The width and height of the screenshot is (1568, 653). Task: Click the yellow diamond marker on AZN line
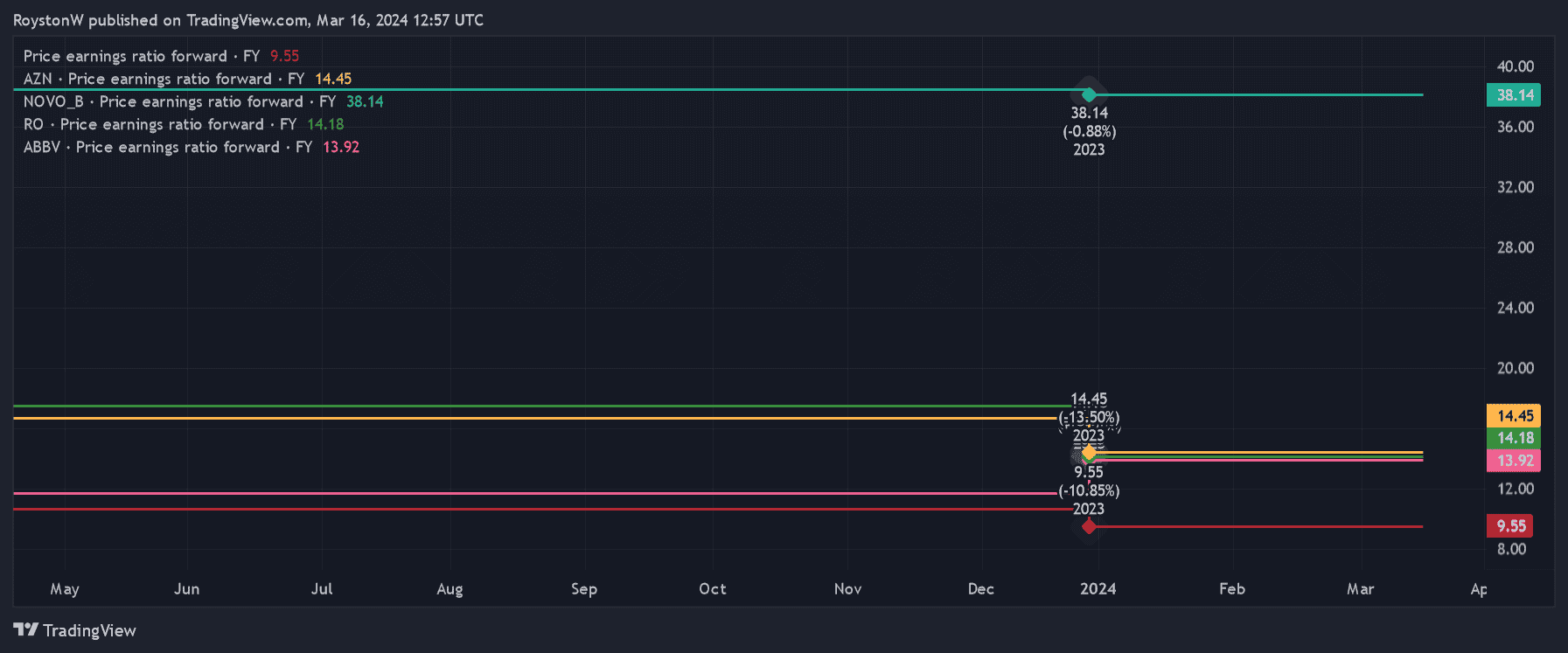tap(1089, 453)
